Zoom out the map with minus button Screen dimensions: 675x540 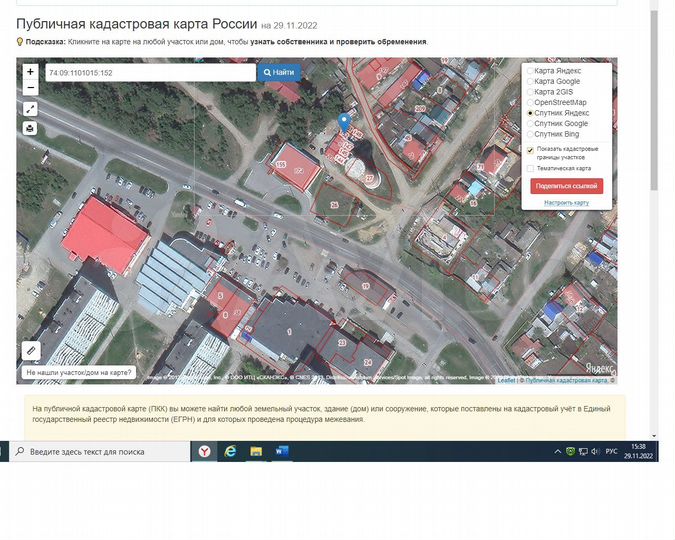tap(30, 87)
